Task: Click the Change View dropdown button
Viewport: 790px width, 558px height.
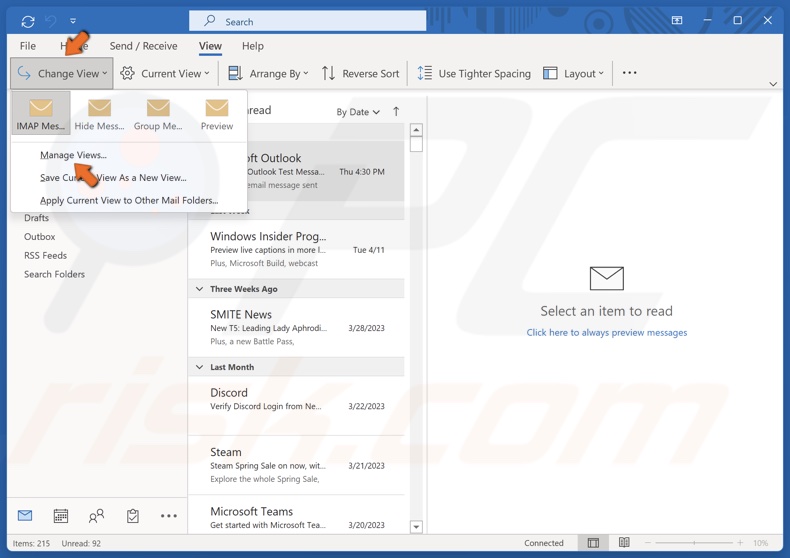Action: 62,74
